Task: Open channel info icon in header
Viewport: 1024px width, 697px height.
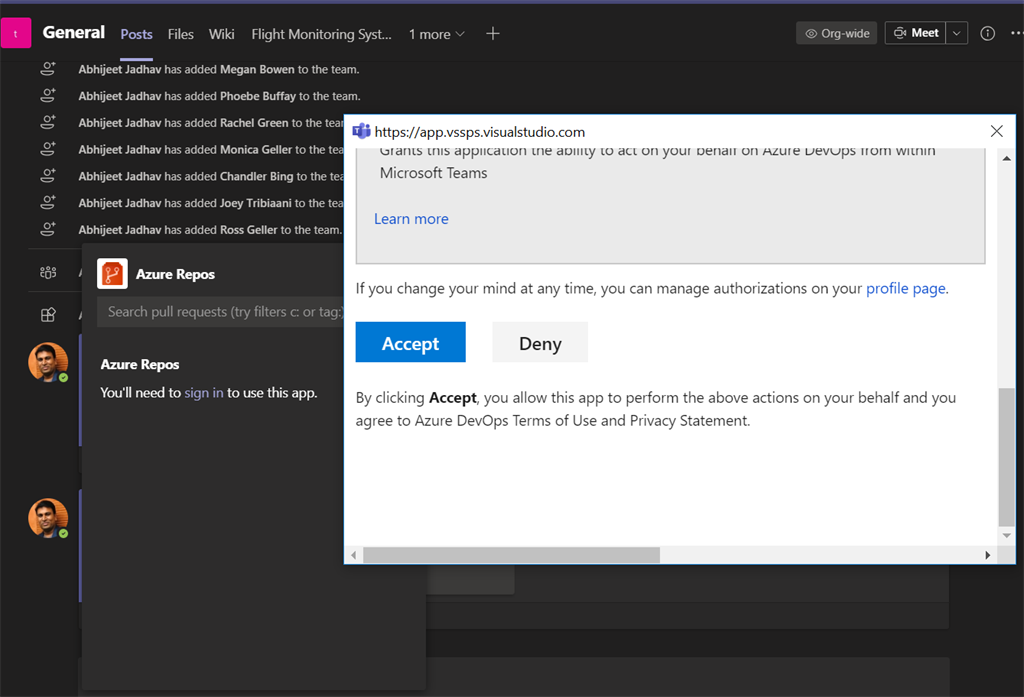Action: point(988,33)
